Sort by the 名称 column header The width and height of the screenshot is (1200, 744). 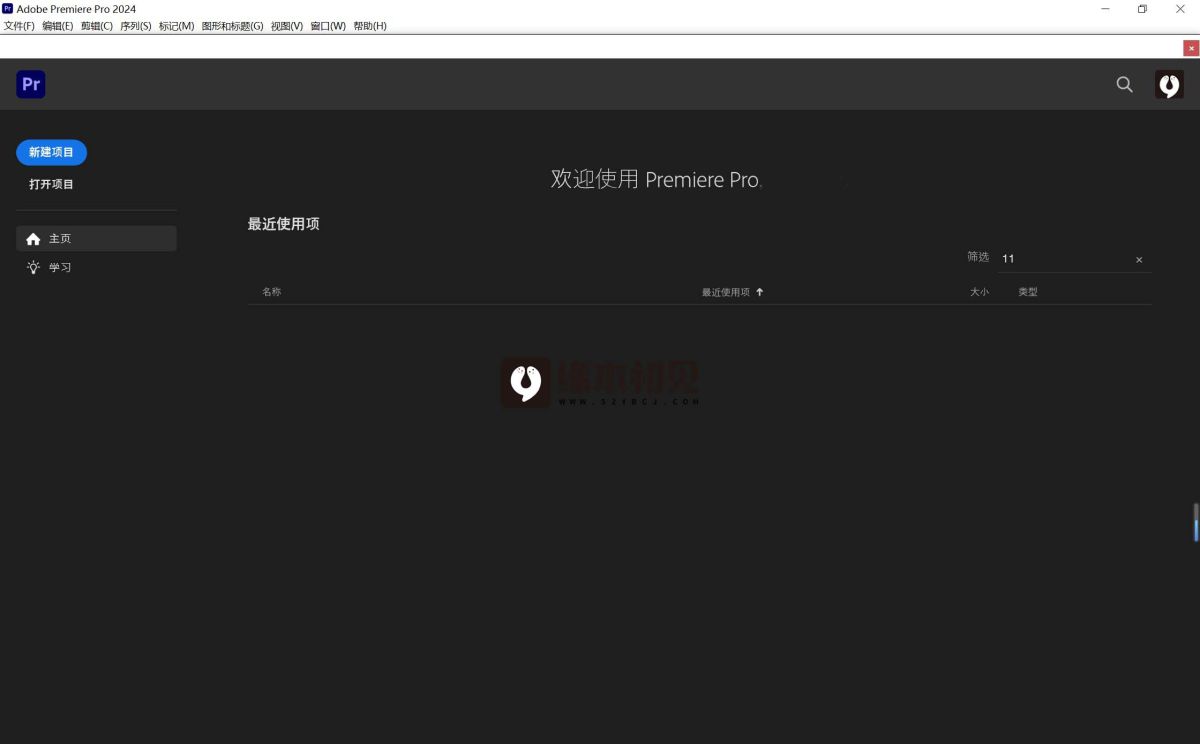[x=272, y=292]
